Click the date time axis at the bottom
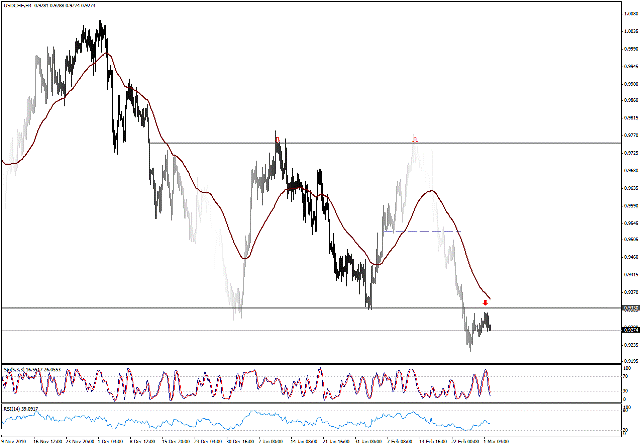 coord(300,439)
